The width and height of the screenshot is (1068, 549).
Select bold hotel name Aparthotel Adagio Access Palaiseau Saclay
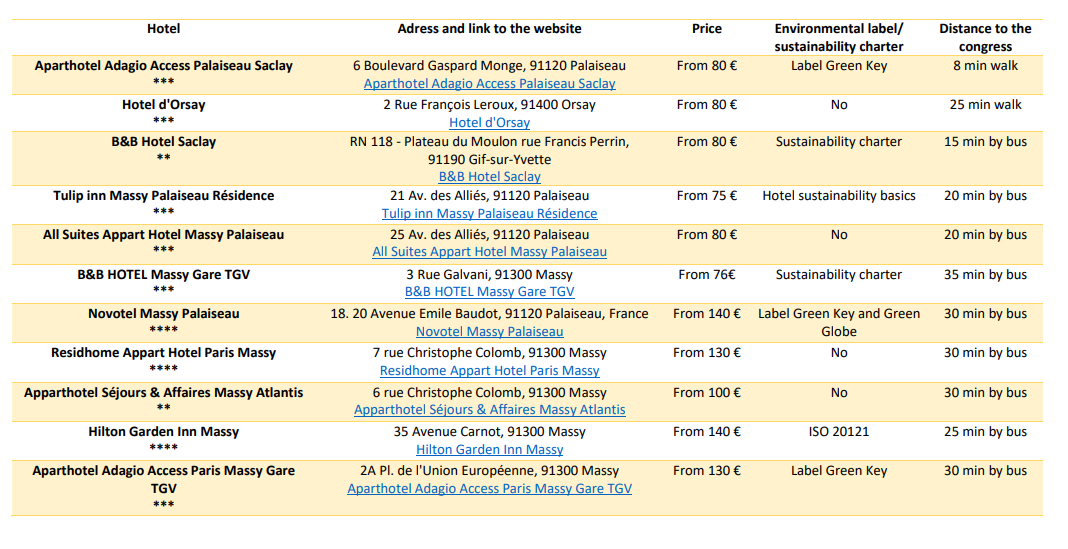click(x=163, y=66)
